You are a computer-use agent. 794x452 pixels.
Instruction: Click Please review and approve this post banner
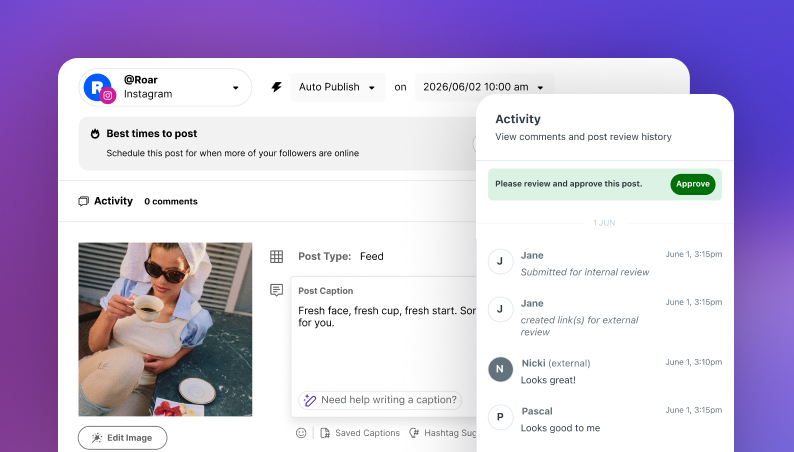pos(605,184)
